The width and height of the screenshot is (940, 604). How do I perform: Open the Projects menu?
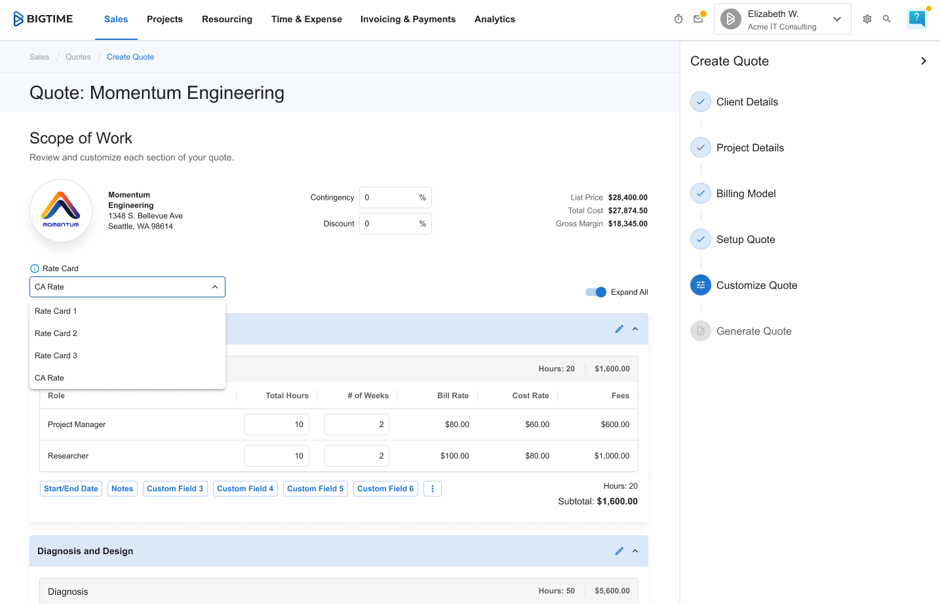click(x=164, y=19)
